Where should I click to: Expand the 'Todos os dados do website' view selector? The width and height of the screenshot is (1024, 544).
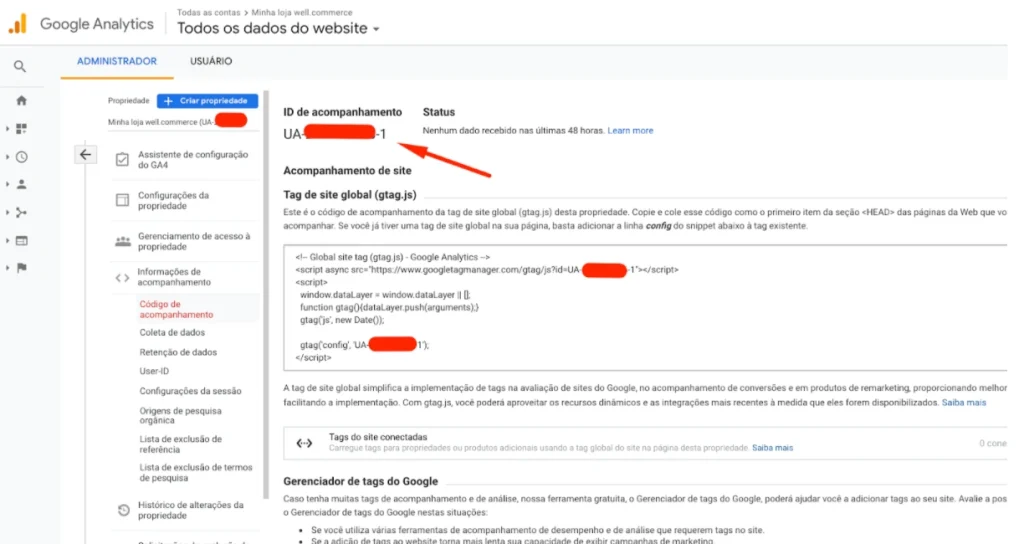278,29
